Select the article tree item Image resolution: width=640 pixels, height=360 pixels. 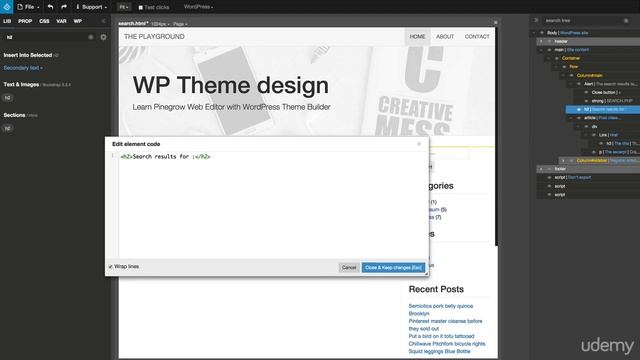tap(603, 118)
